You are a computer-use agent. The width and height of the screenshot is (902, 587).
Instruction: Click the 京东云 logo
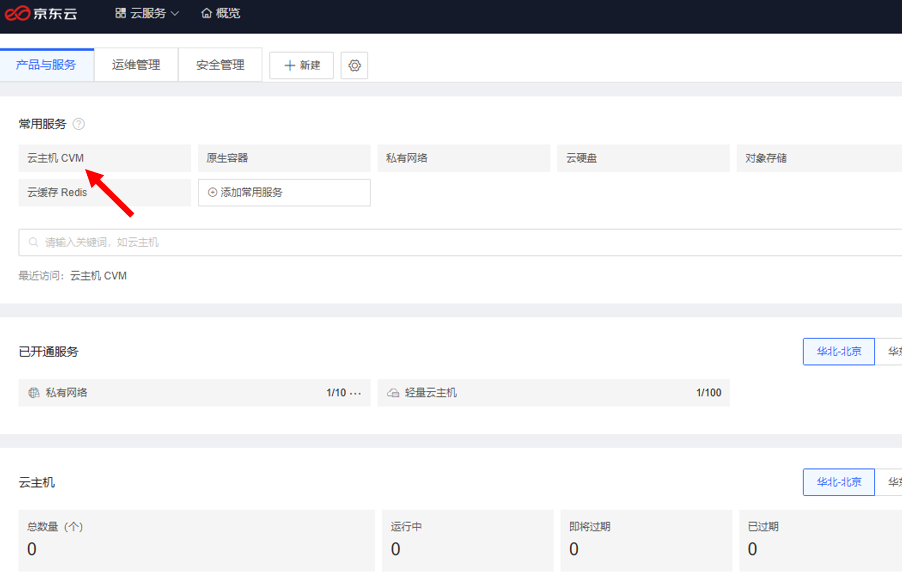pyautogui.click(x=41, y=13)
